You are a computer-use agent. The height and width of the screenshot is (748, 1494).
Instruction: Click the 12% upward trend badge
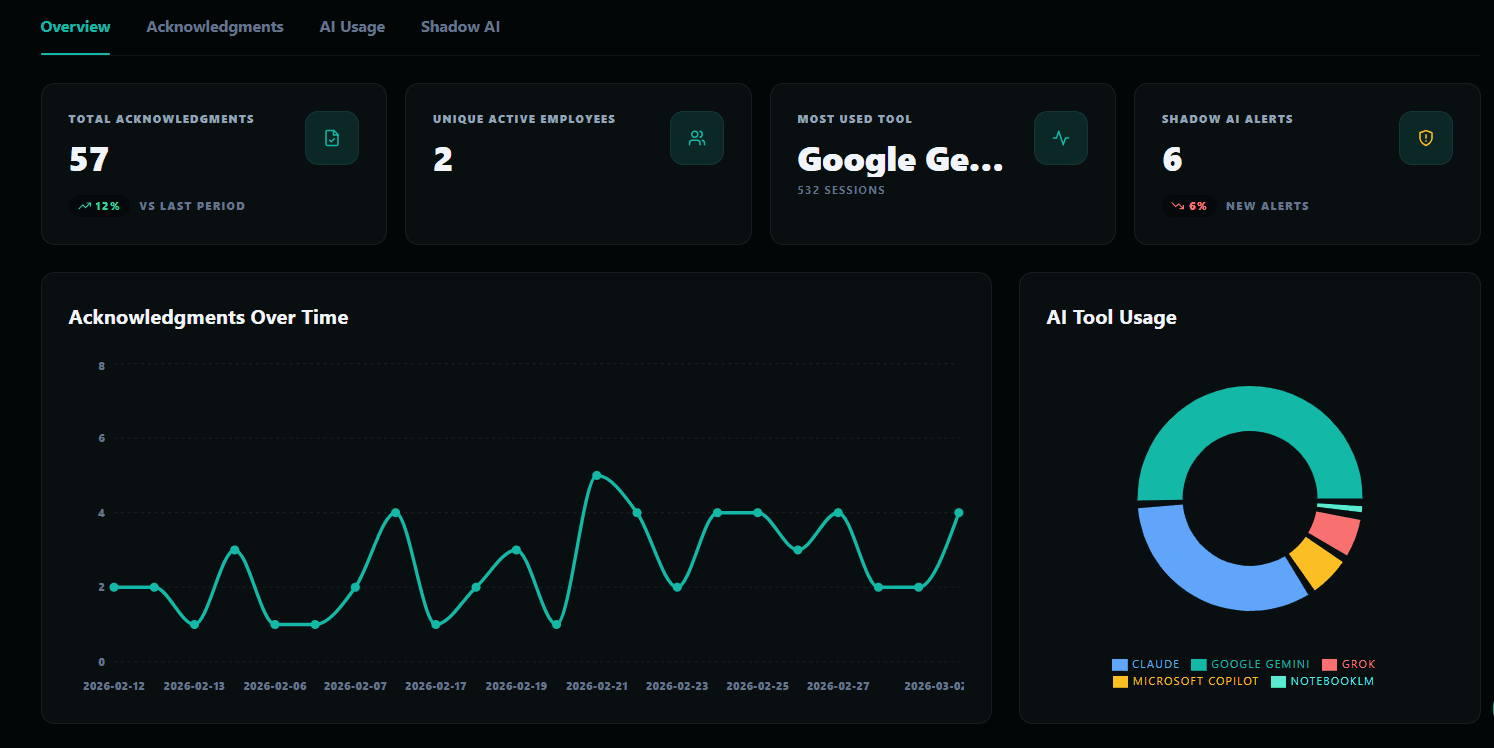point(99,205)
